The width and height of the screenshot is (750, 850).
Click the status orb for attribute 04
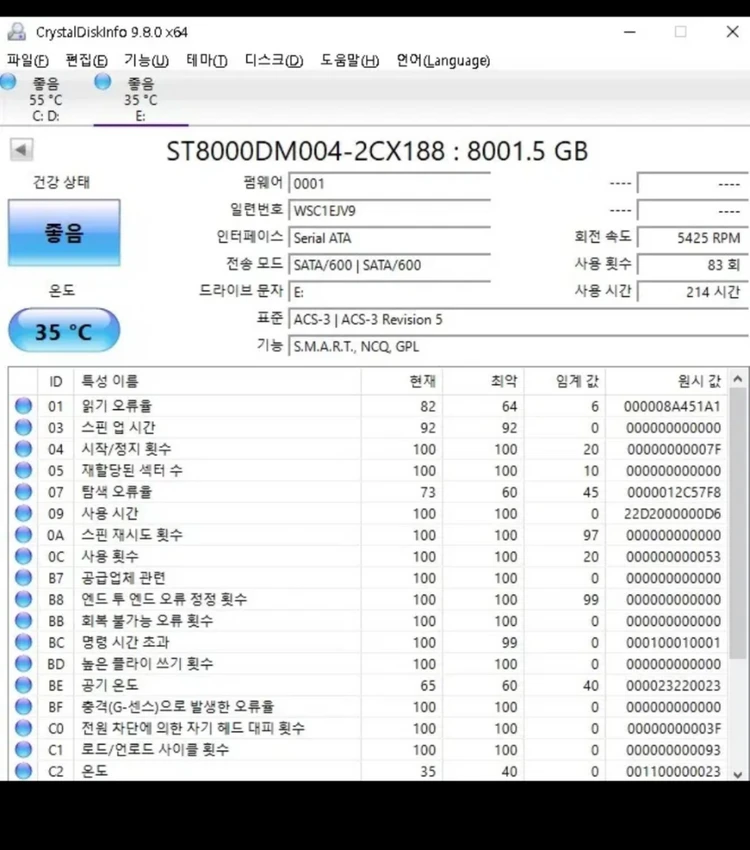pos(23,449)
